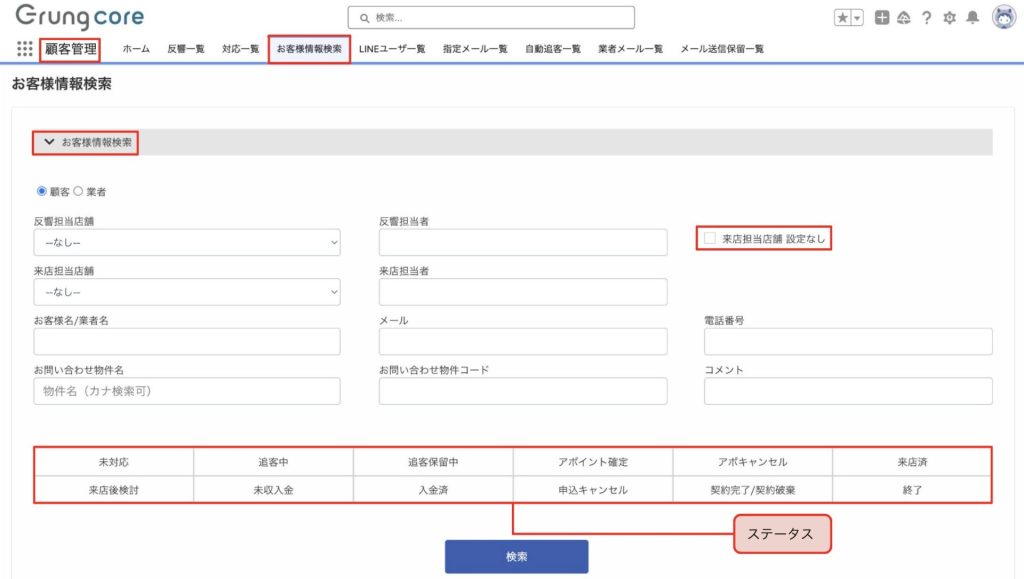Click the plus global actions icon
The height and width of the screenshot is (579, 1024).
(882, 18)
